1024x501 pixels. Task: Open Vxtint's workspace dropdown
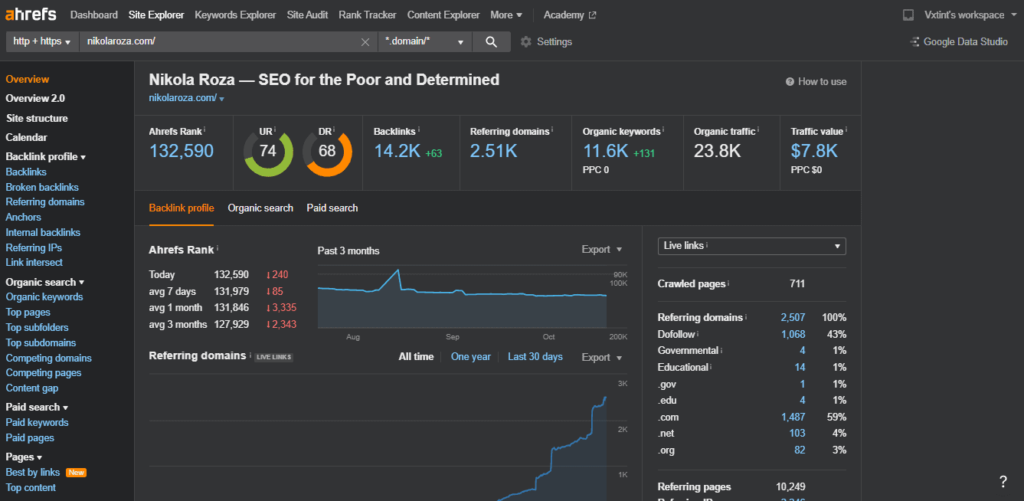click(x=969, y=14)
